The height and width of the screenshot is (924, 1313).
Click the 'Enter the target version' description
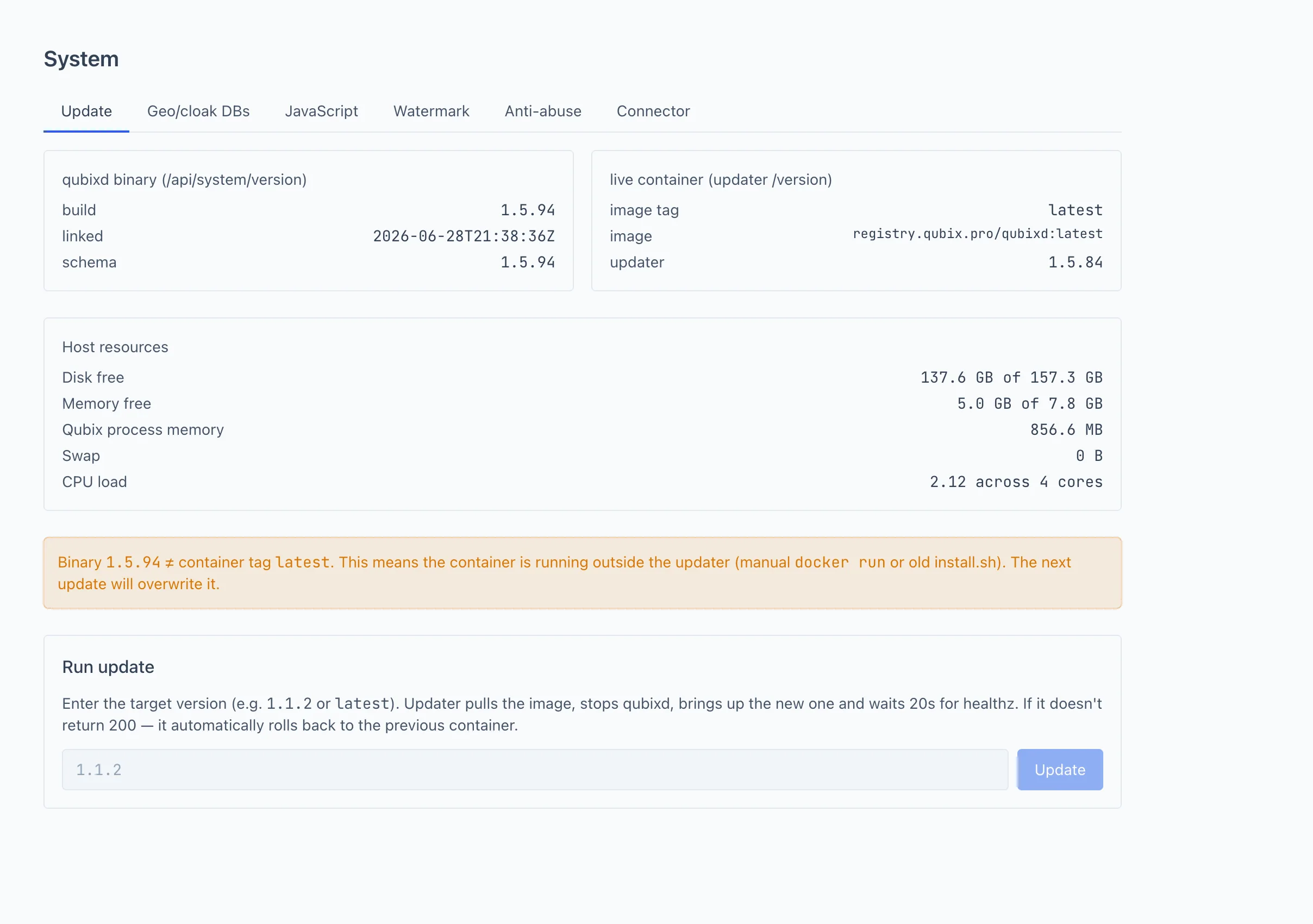coord(582,714)
